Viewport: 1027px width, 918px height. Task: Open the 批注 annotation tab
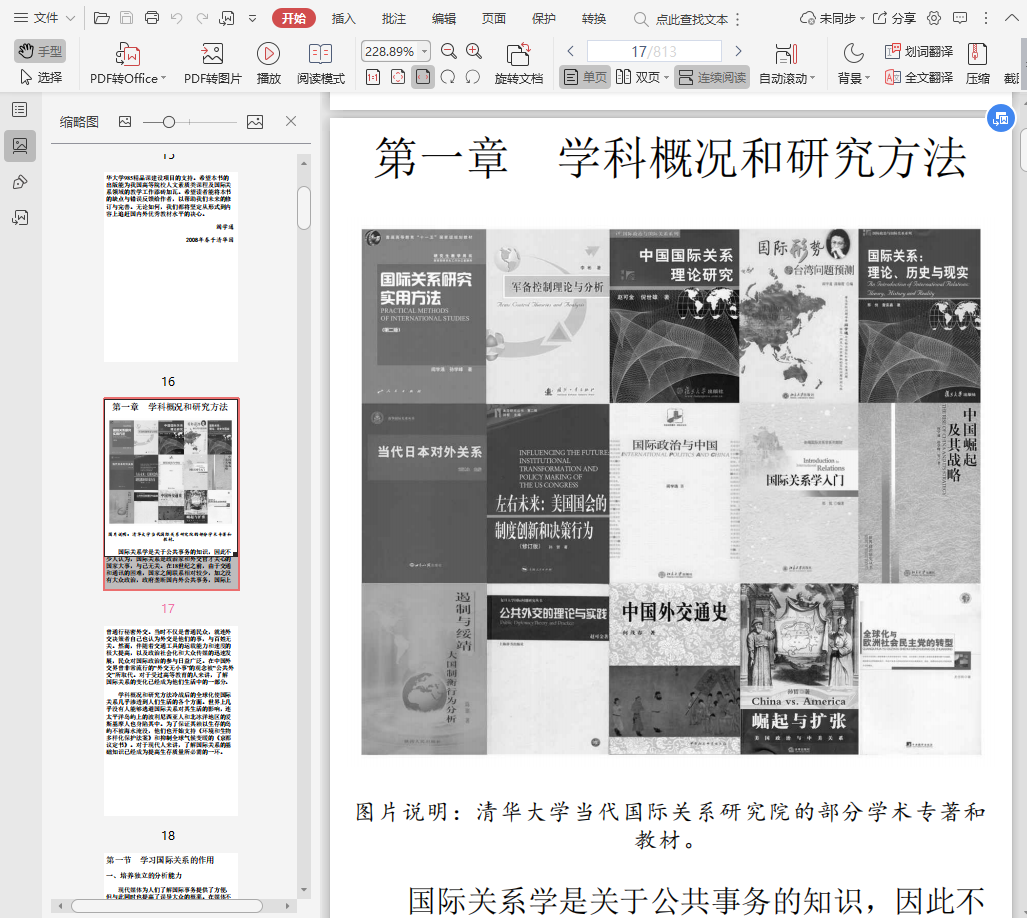click(394, 18)
